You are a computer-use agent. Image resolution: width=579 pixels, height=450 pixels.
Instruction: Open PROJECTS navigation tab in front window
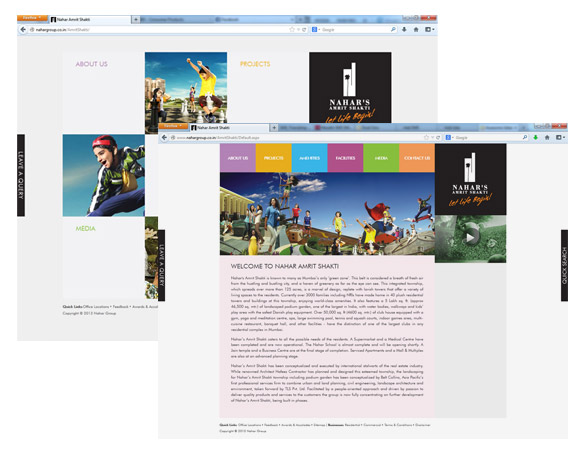(x=274, y=158)
